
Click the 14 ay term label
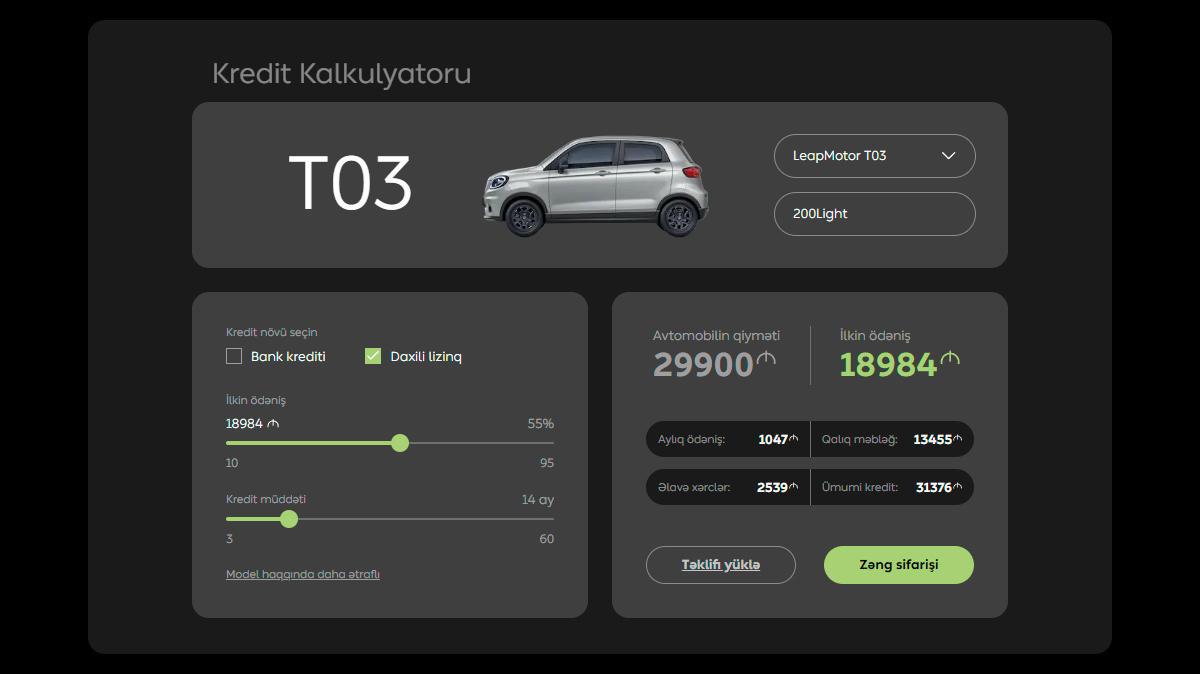tap(537, 500)
